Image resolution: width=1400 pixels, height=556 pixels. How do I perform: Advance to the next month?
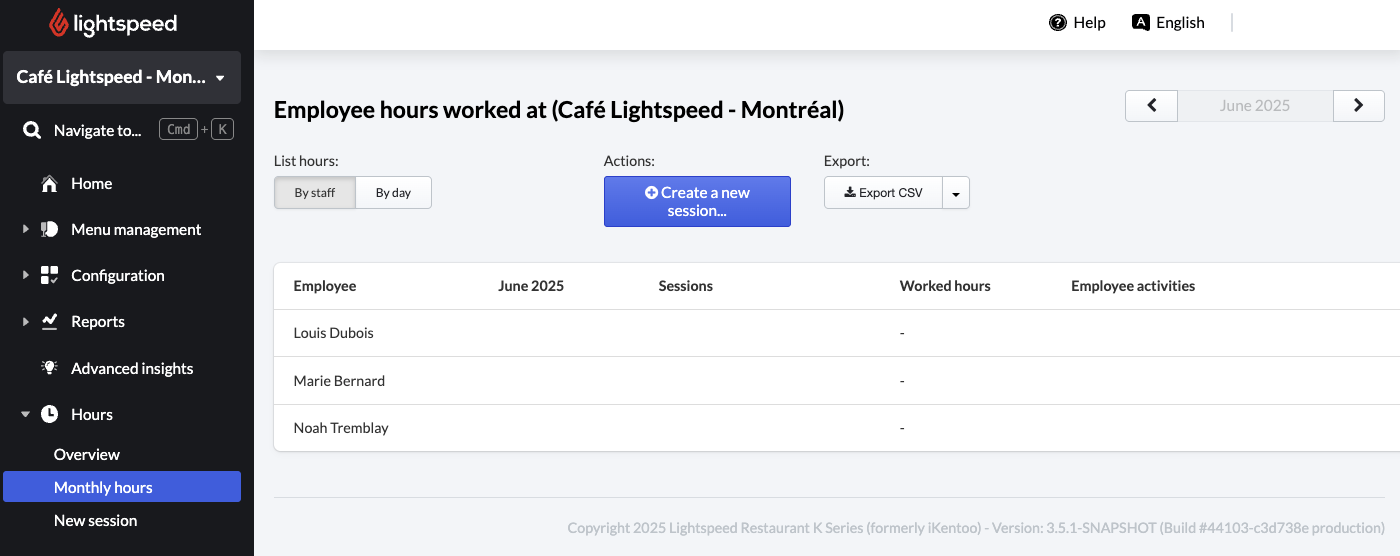click(x=1358, y=105)
